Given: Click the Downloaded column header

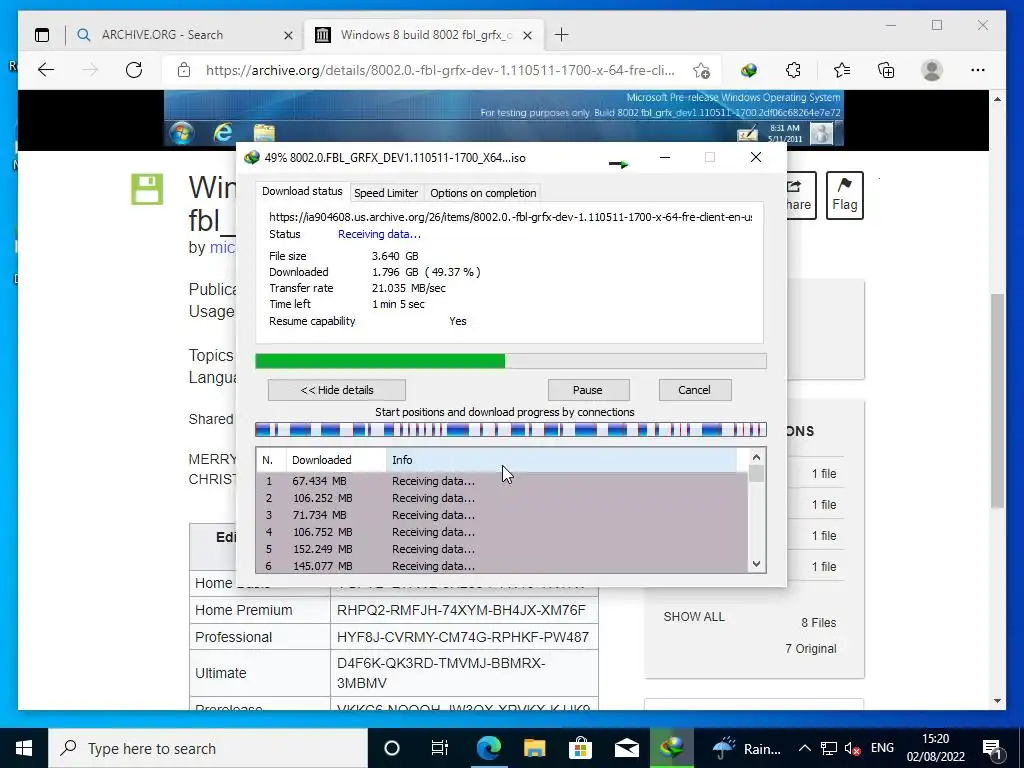Looking at the screenshot, I should coord(336,460).
